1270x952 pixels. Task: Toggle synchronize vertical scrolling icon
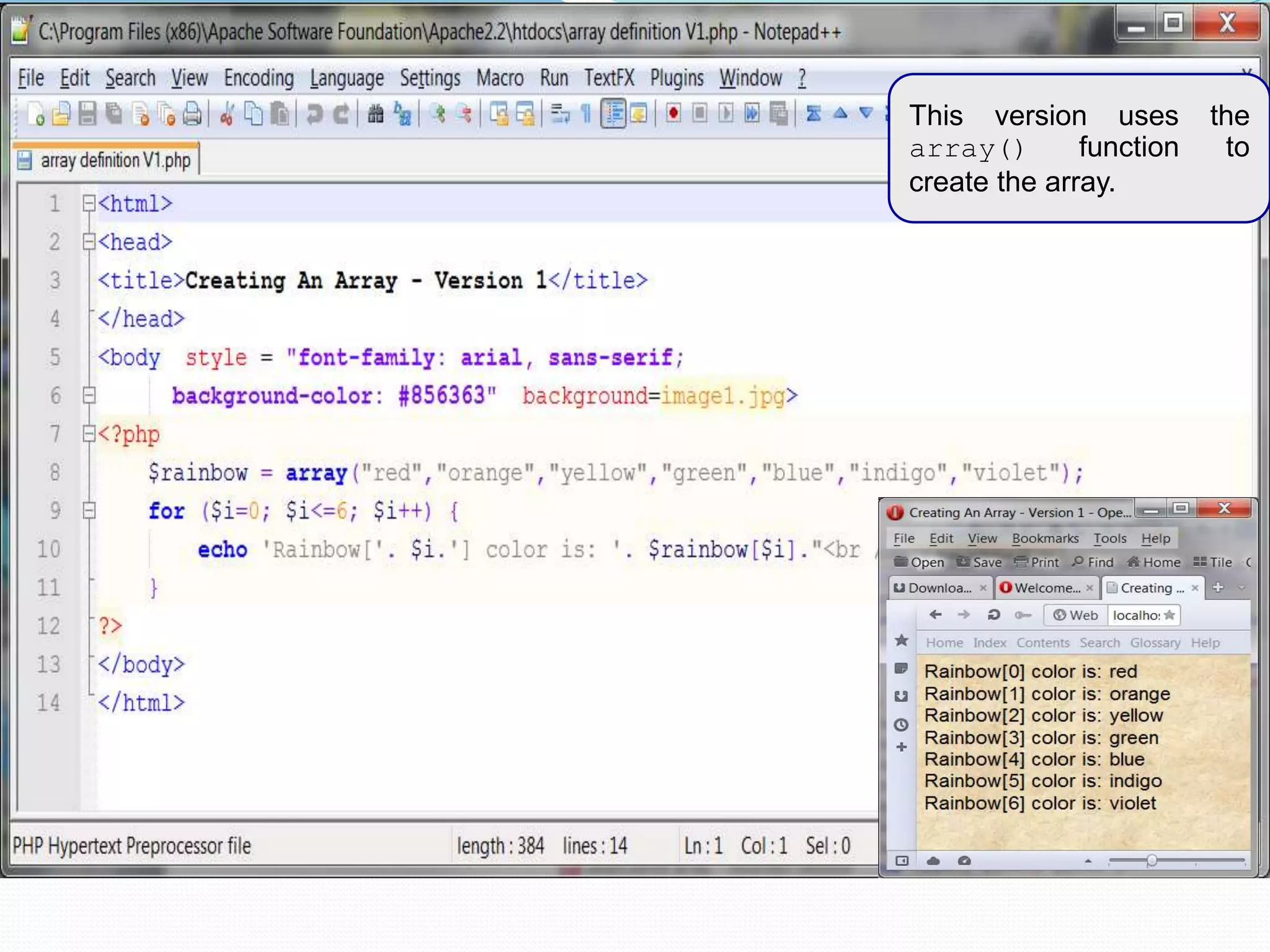click(x=499, y=115)
